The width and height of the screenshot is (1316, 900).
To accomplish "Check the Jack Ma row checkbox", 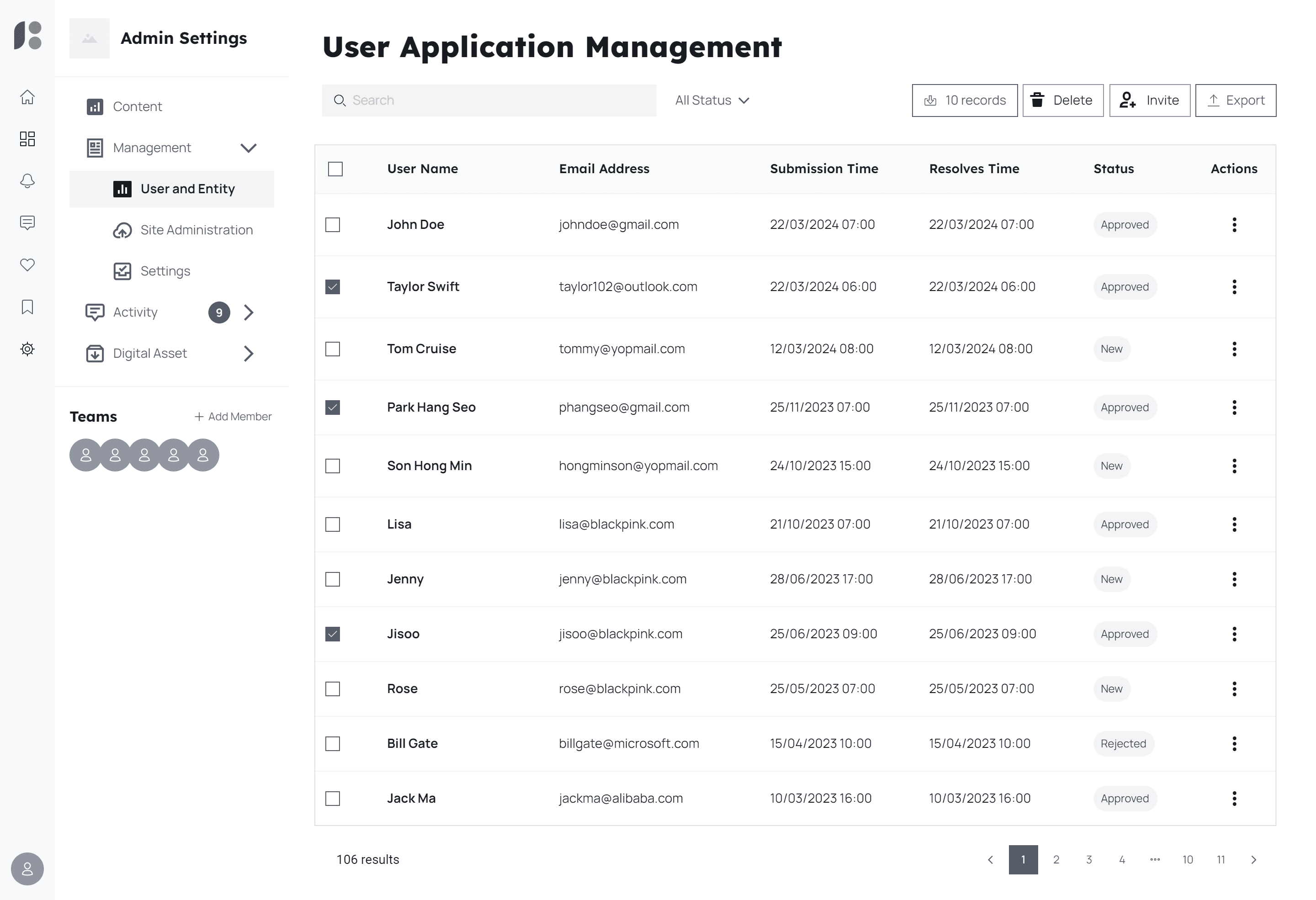I will tap(332, 799).
